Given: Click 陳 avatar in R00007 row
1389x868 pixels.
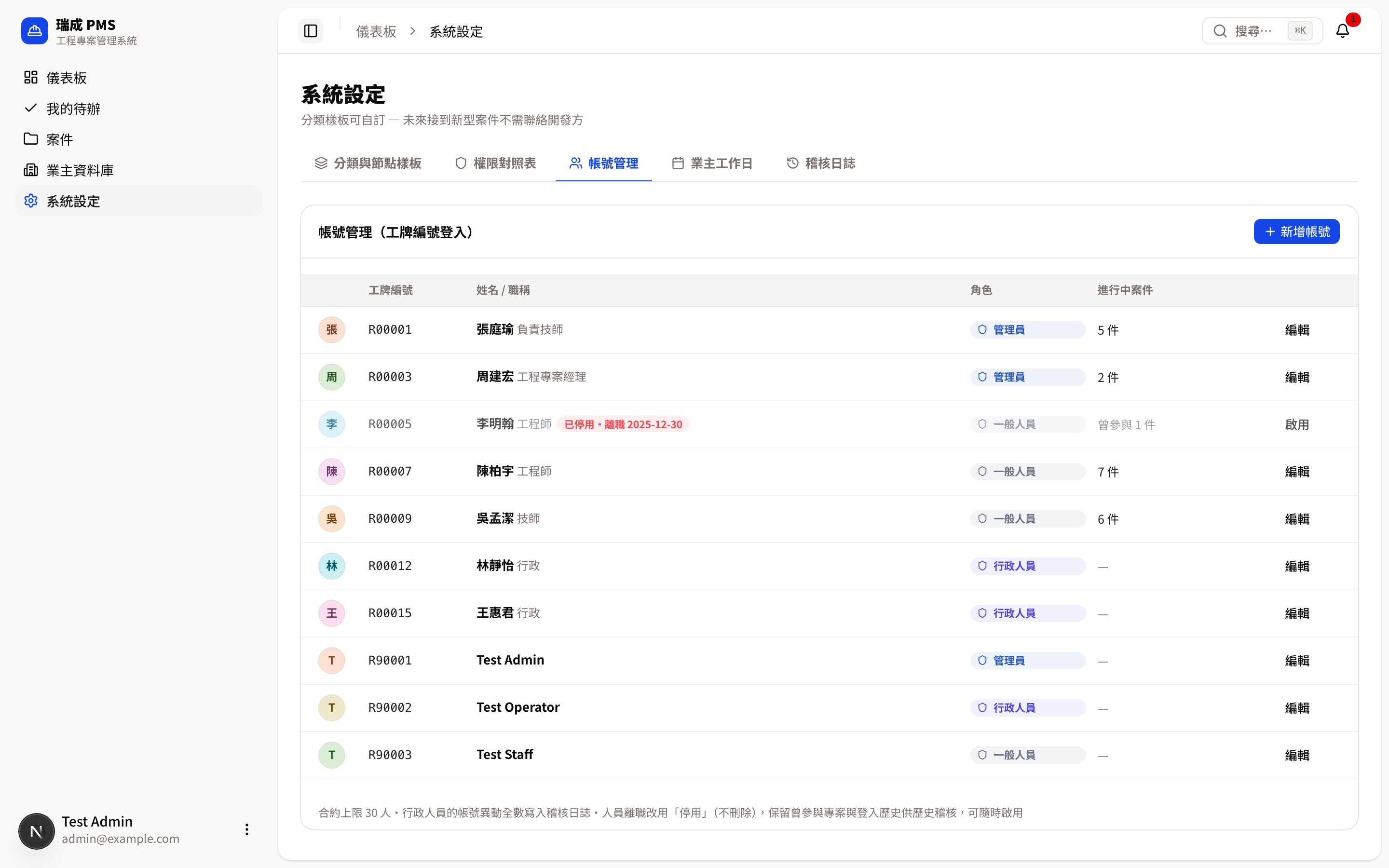Looking at the screenshot, I should click(x=332, y=471).
